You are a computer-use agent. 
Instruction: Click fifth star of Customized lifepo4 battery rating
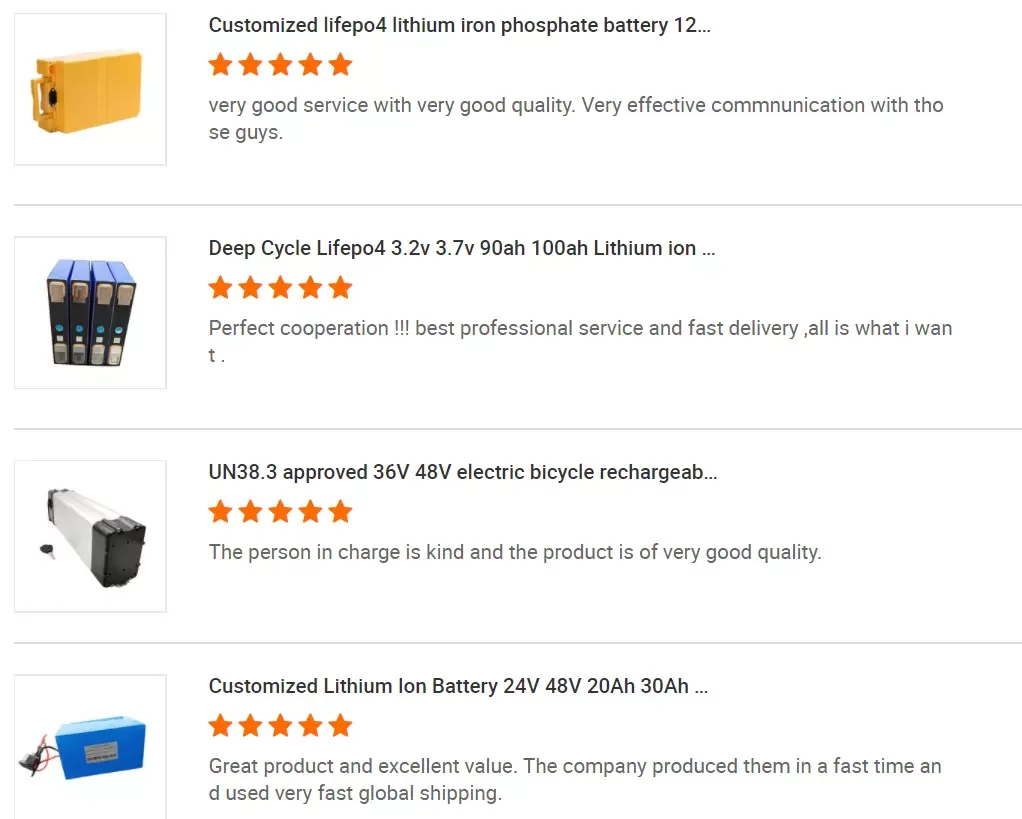340,65
